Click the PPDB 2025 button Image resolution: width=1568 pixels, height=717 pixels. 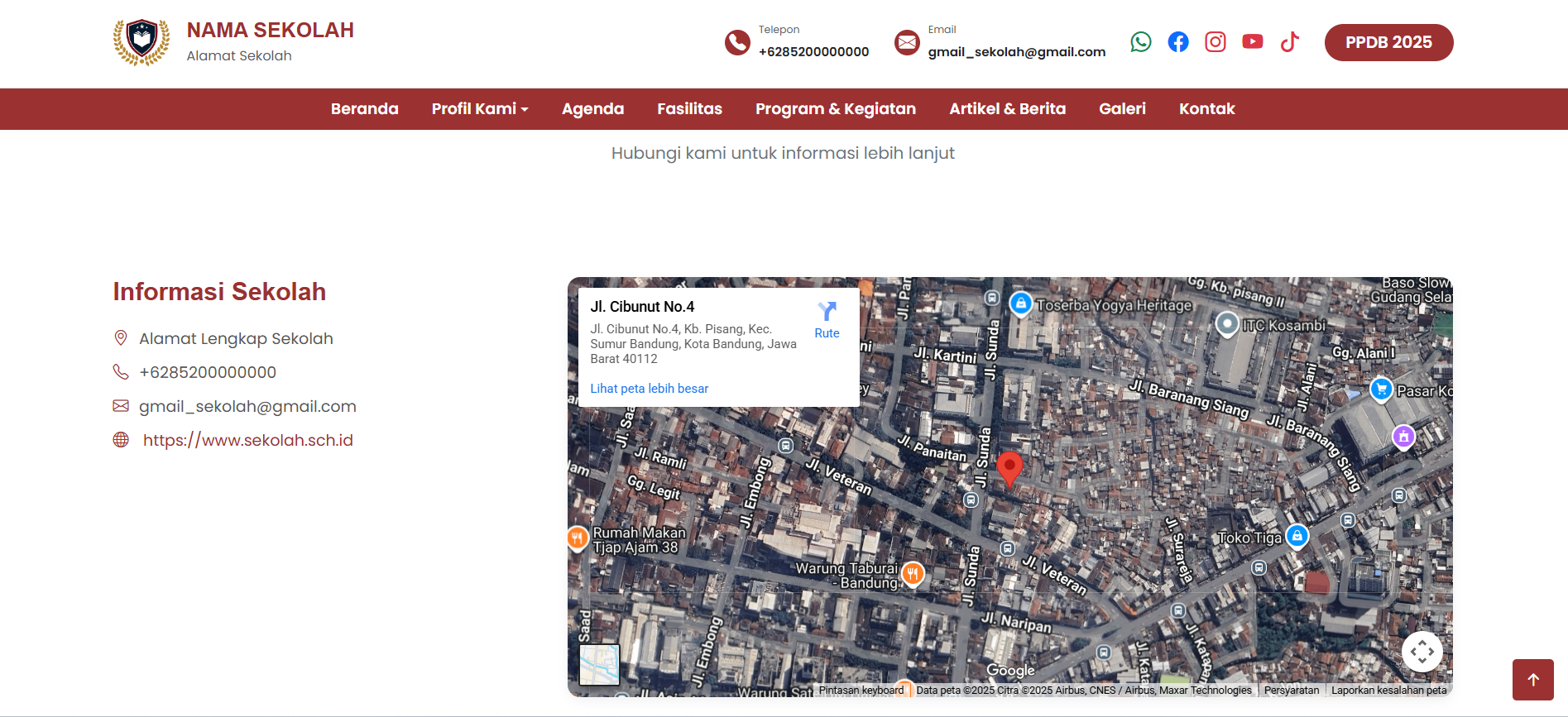pyautogui.click(x=1388, y=43)
